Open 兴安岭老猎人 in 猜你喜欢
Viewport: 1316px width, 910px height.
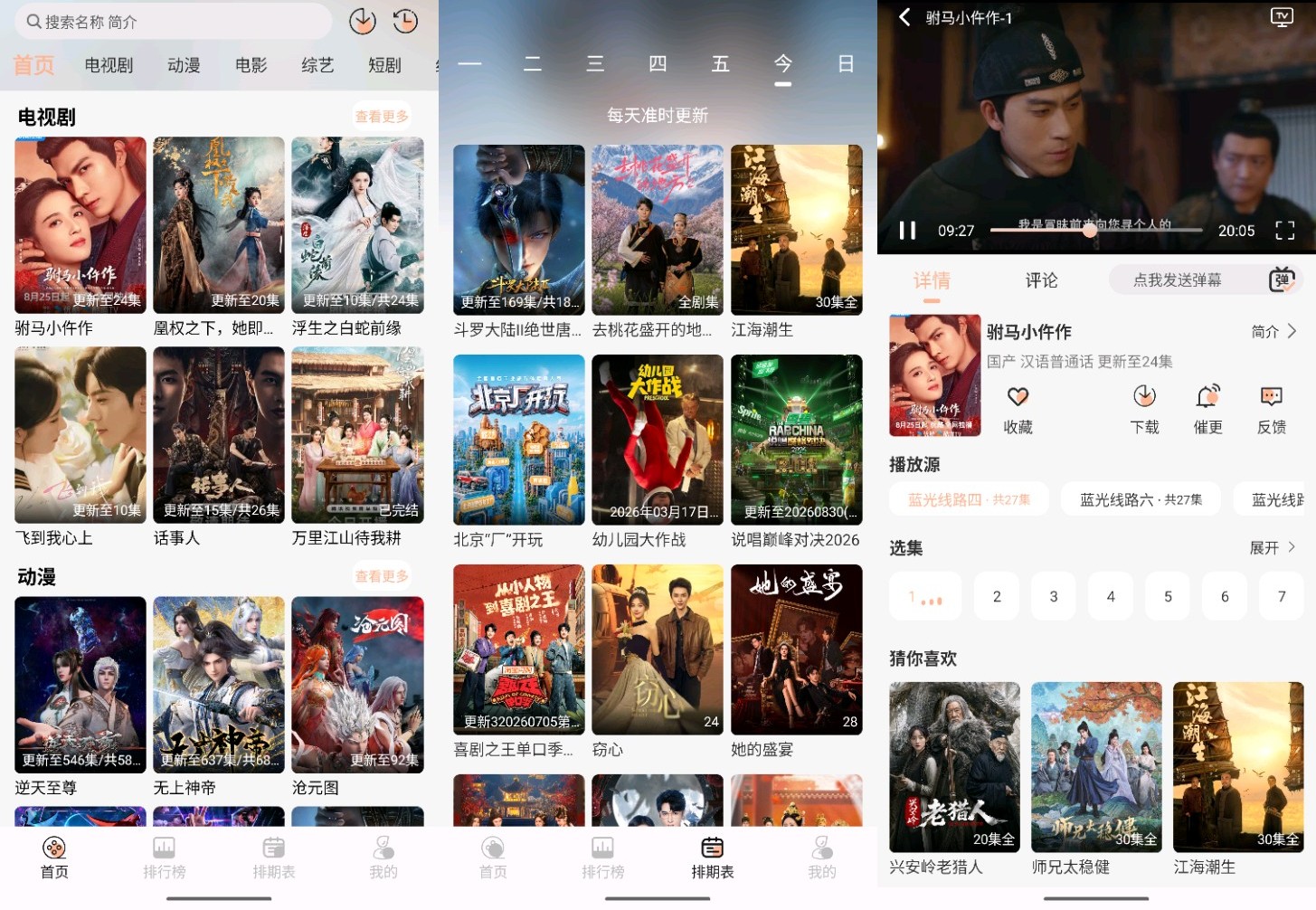pos(954,767)
